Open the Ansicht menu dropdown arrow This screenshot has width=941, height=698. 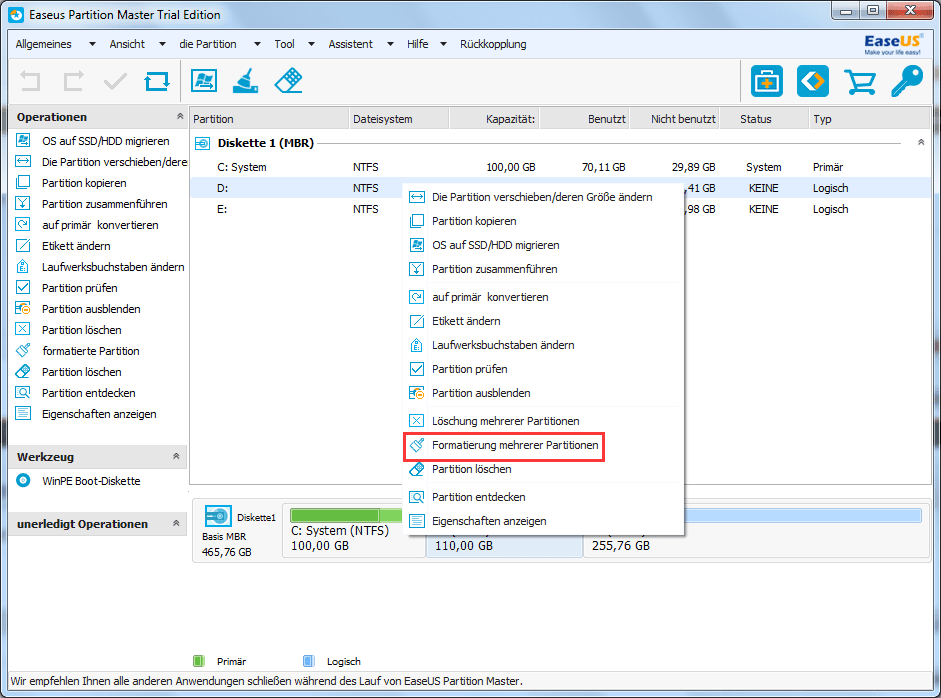[162, 44]
